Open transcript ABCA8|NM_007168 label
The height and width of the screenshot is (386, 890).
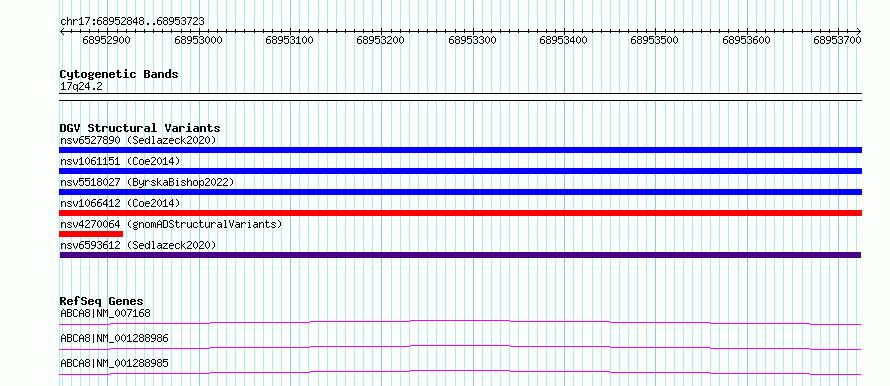pos(106,313)
